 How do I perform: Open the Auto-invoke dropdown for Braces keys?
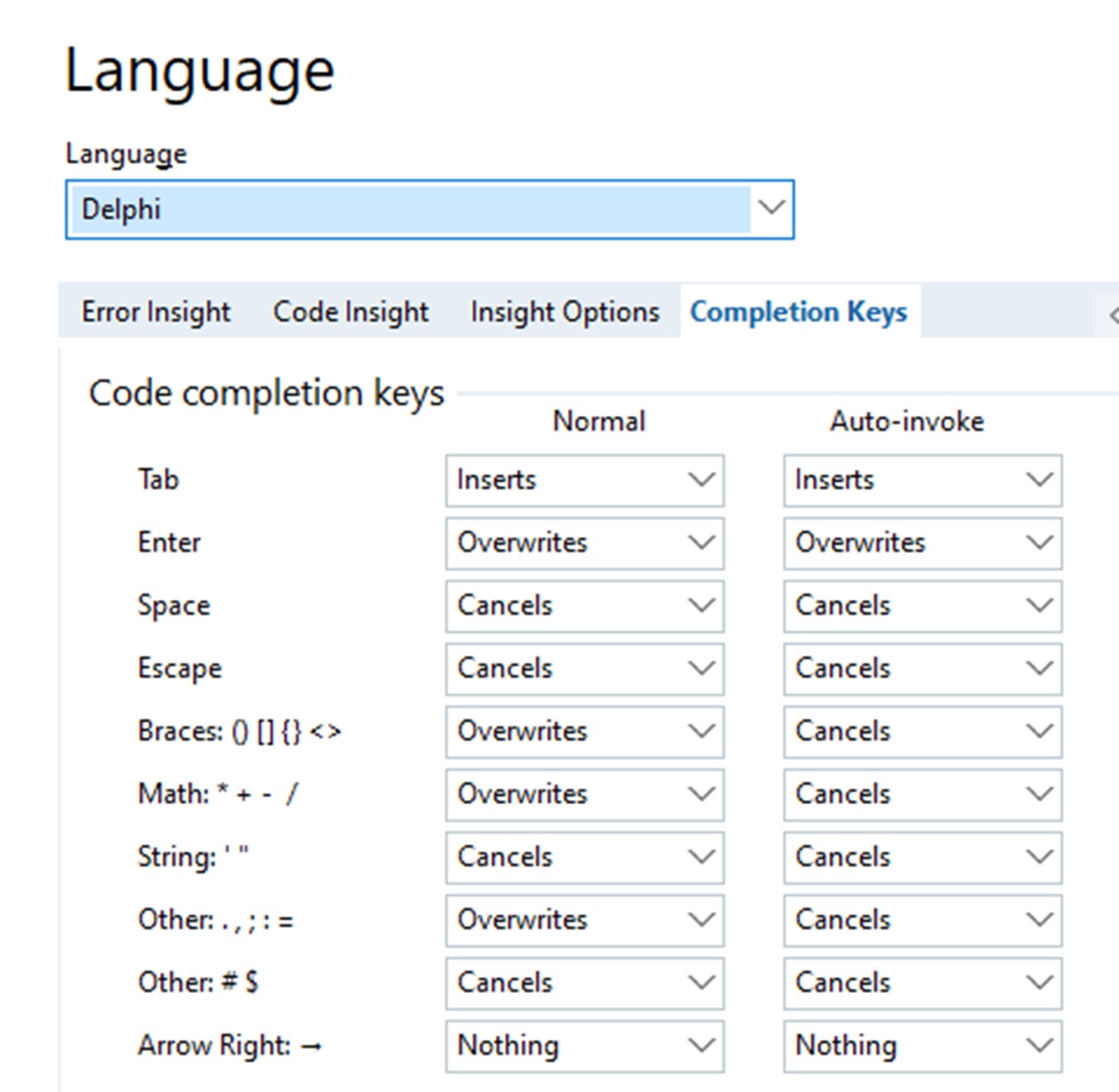pyautogui.click(x=922, y=731)
